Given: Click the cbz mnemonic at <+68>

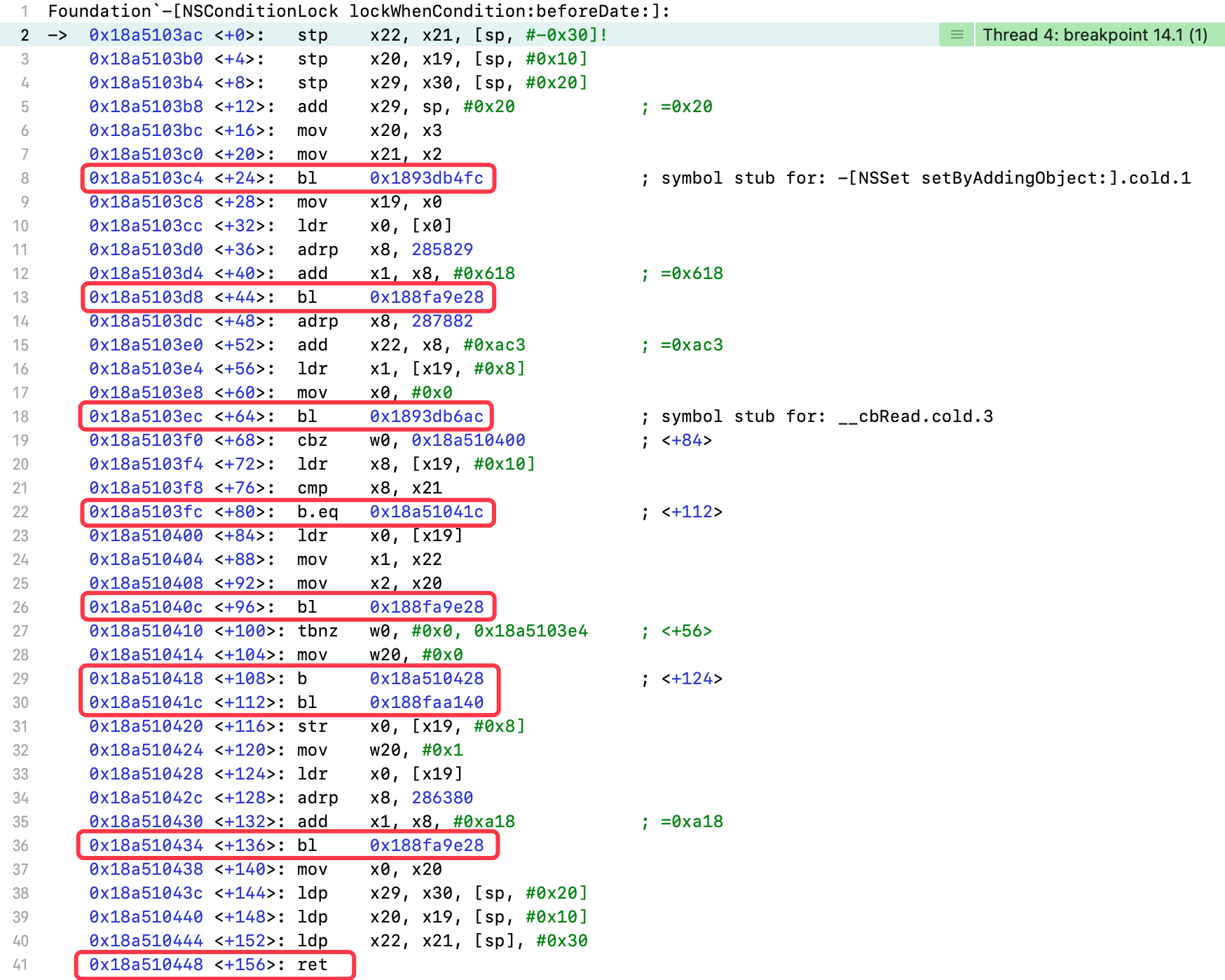Looking at the screenshot, I should click(x=313, y=440).
